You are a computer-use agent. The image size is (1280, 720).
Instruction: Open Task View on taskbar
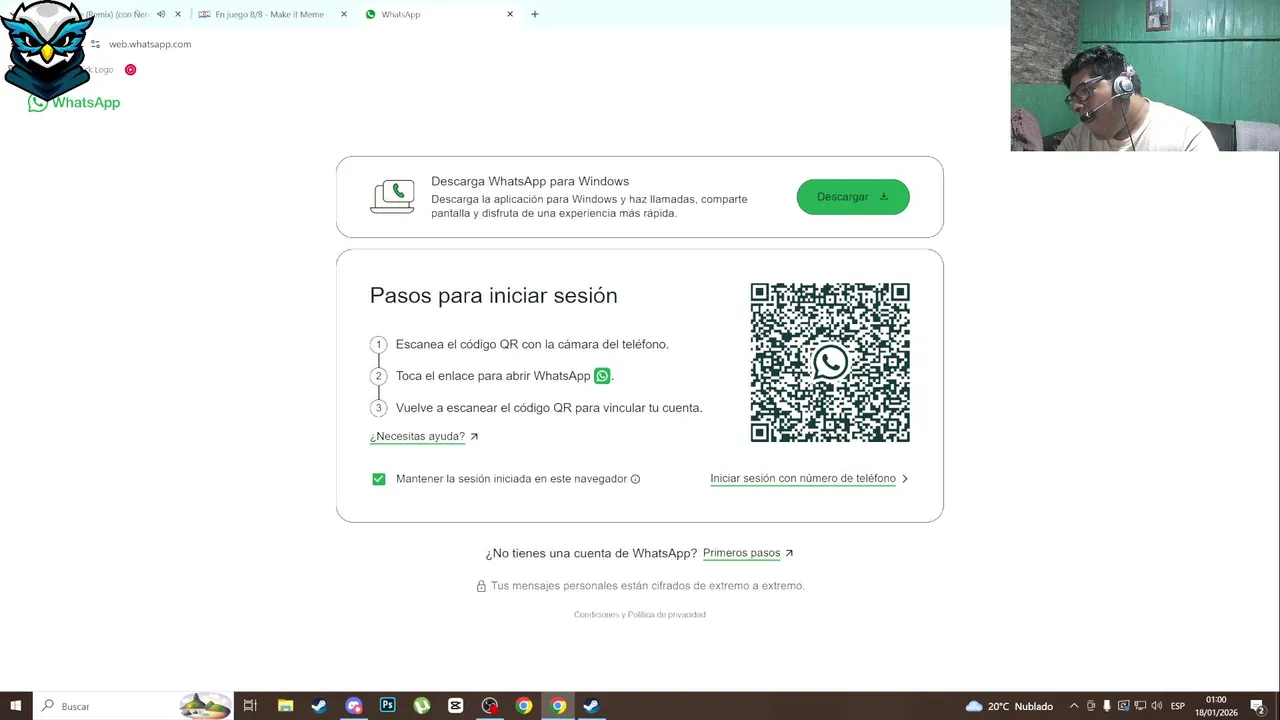coord(250,706)
